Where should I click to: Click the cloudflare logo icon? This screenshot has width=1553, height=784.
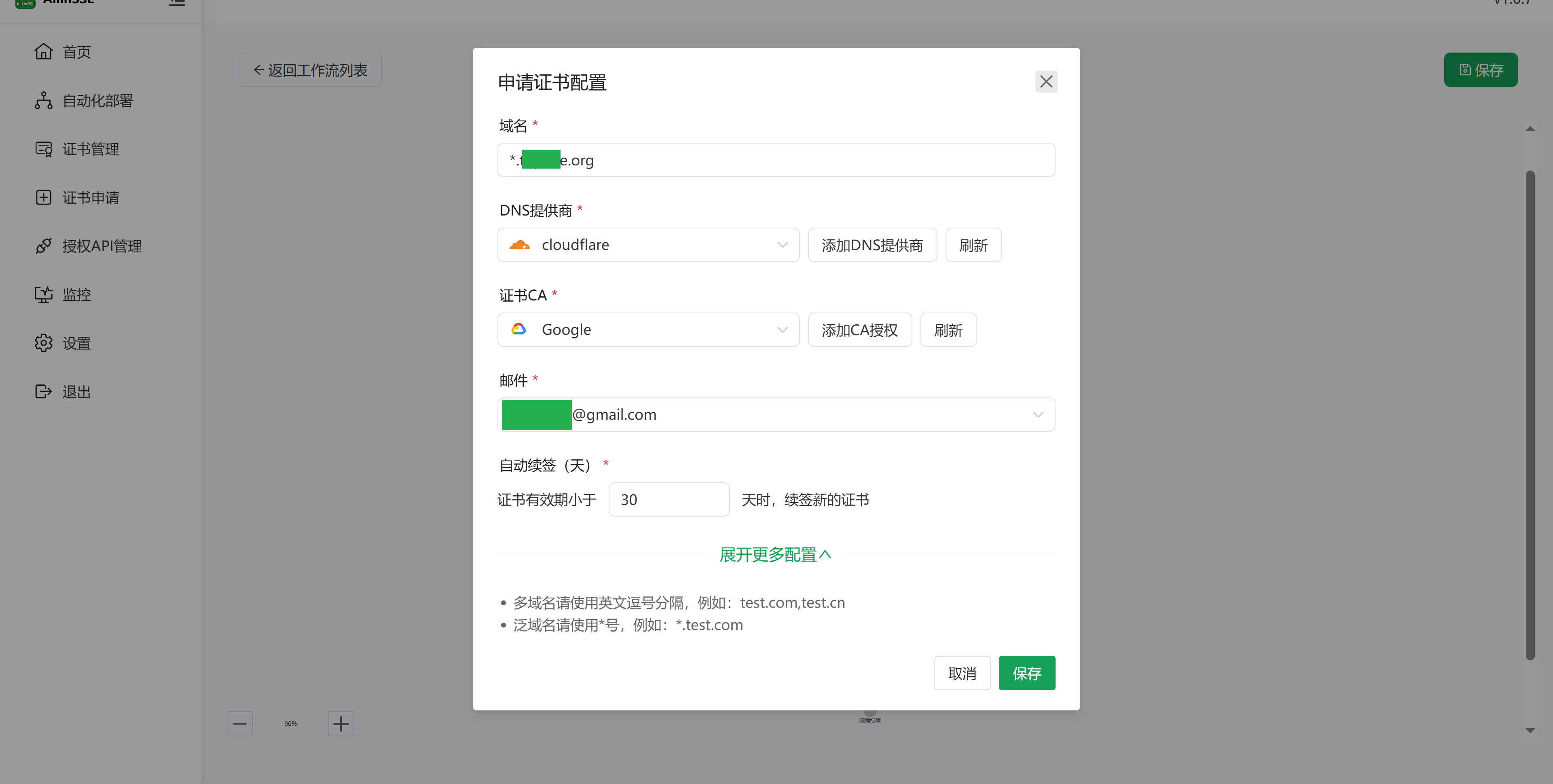(519, 245)
